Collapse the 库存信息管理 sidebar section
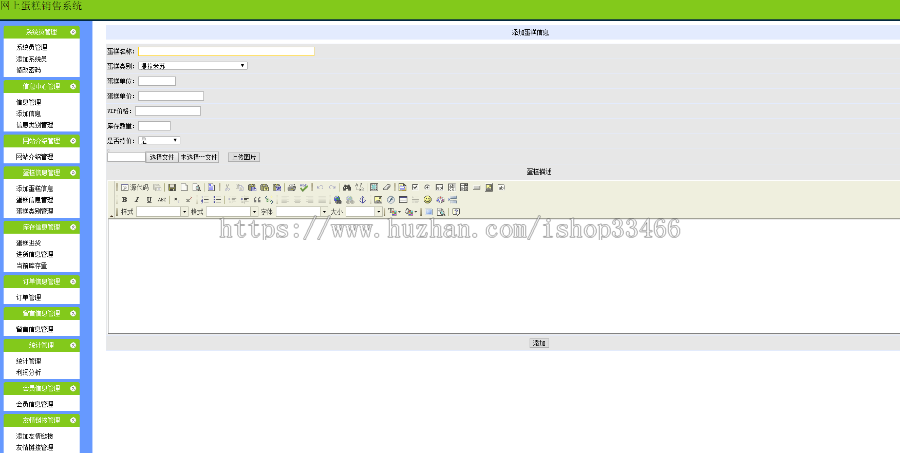This screenshot has height=453, width=900. pos(73,227)
